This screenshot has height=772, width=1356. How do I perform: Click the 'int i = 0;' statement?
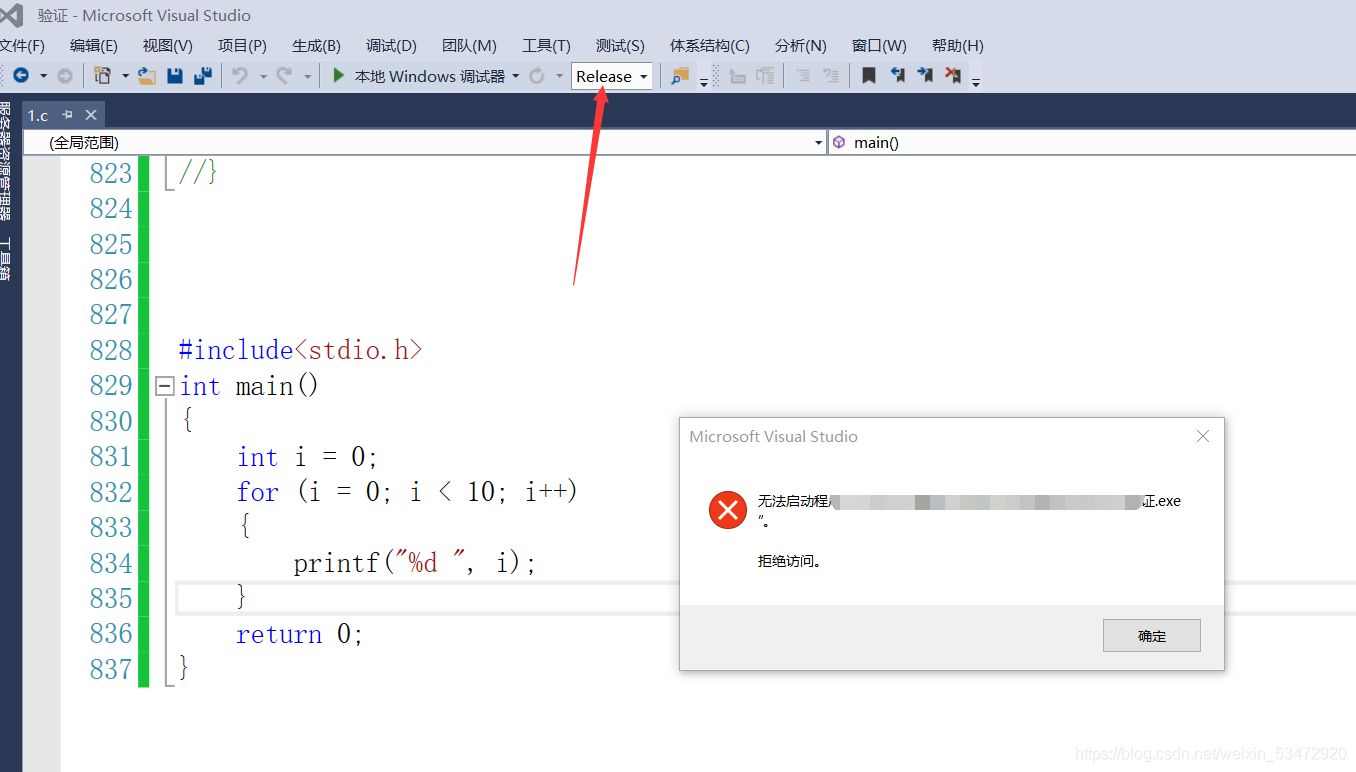point(308,457)
